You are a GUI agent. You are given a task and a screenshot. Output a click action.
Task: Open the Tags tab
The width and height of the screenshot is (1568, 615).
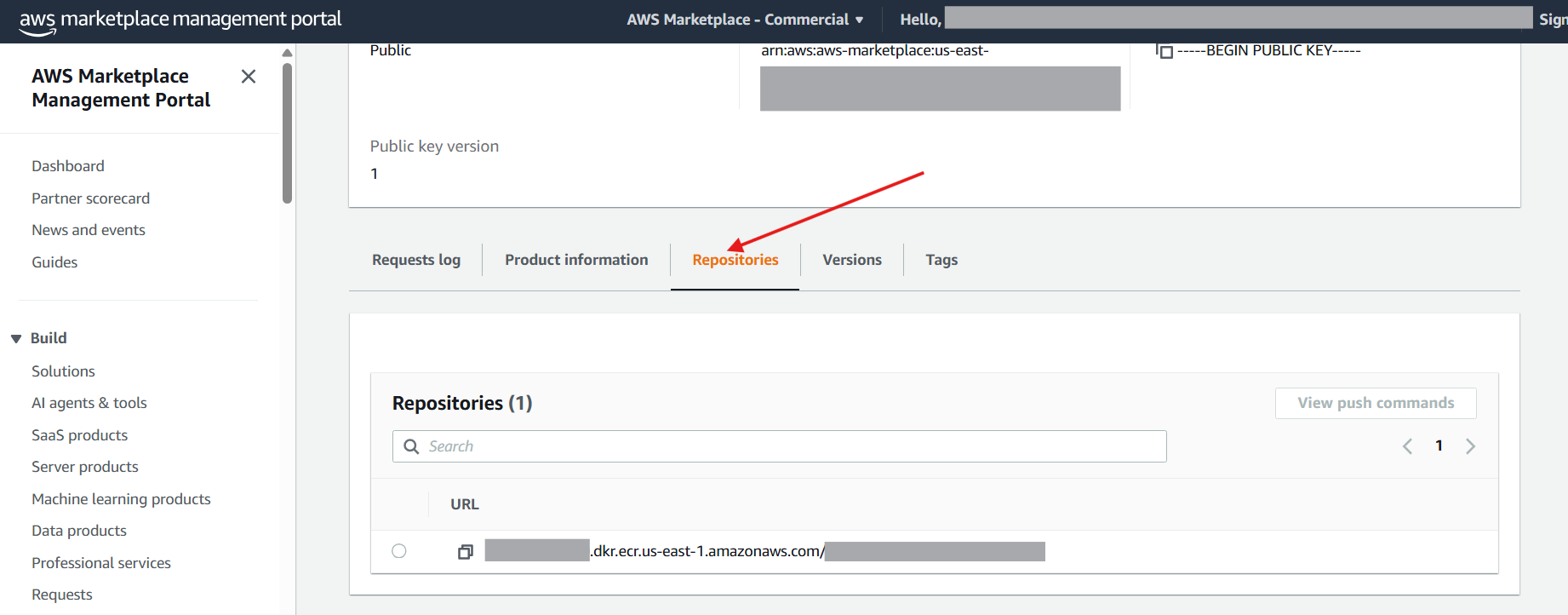(941, 260)
